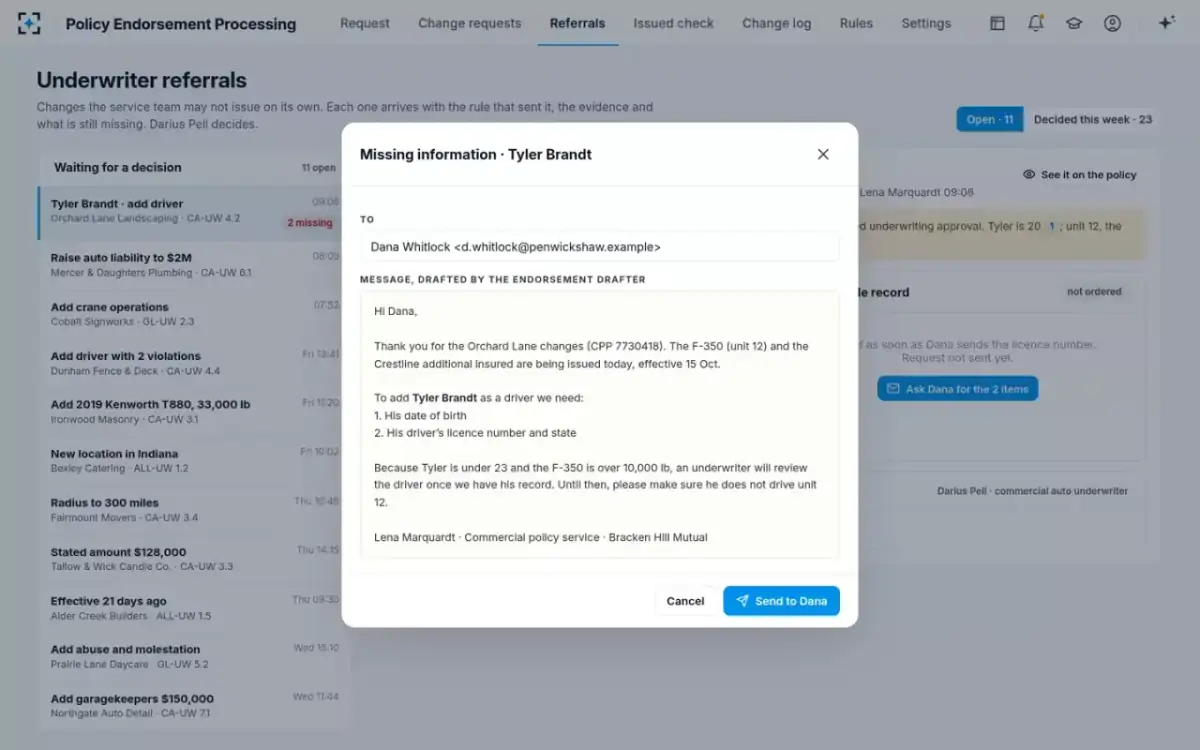Send the drafted message to Dana
Viewport: 1200px width, 750px height.
[x=781, y=601]
